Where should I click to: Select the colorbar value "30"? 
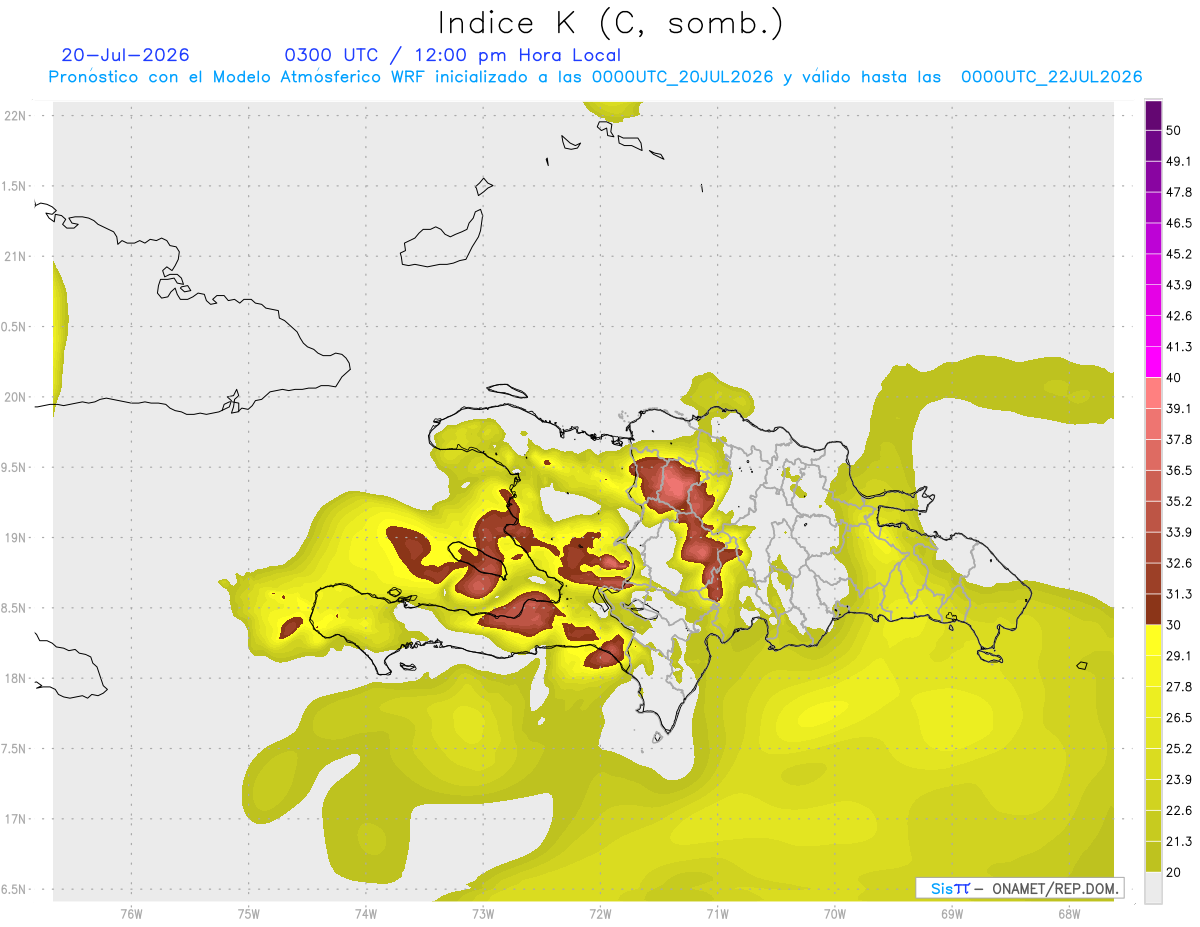pyautogui.click(x=1174, y=625)
